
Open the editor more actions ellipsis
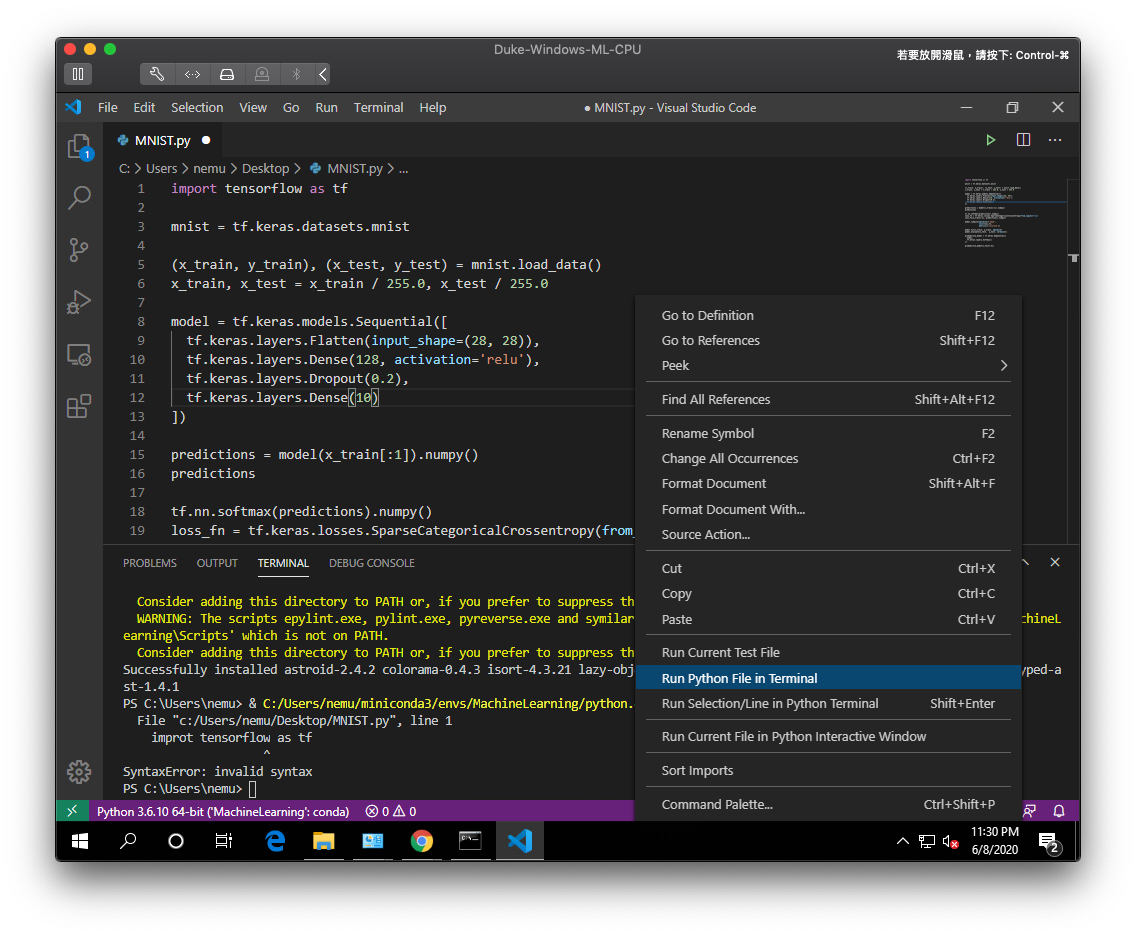pos(1054,140)
